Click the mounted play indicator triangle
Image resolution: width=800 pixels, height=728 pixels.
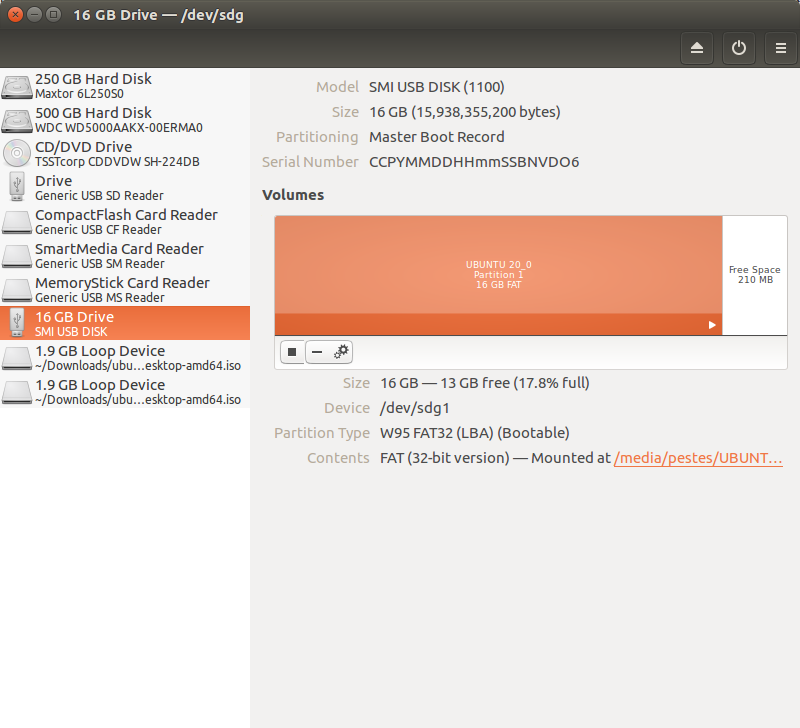pyautogui.click(x=712, y=325)
